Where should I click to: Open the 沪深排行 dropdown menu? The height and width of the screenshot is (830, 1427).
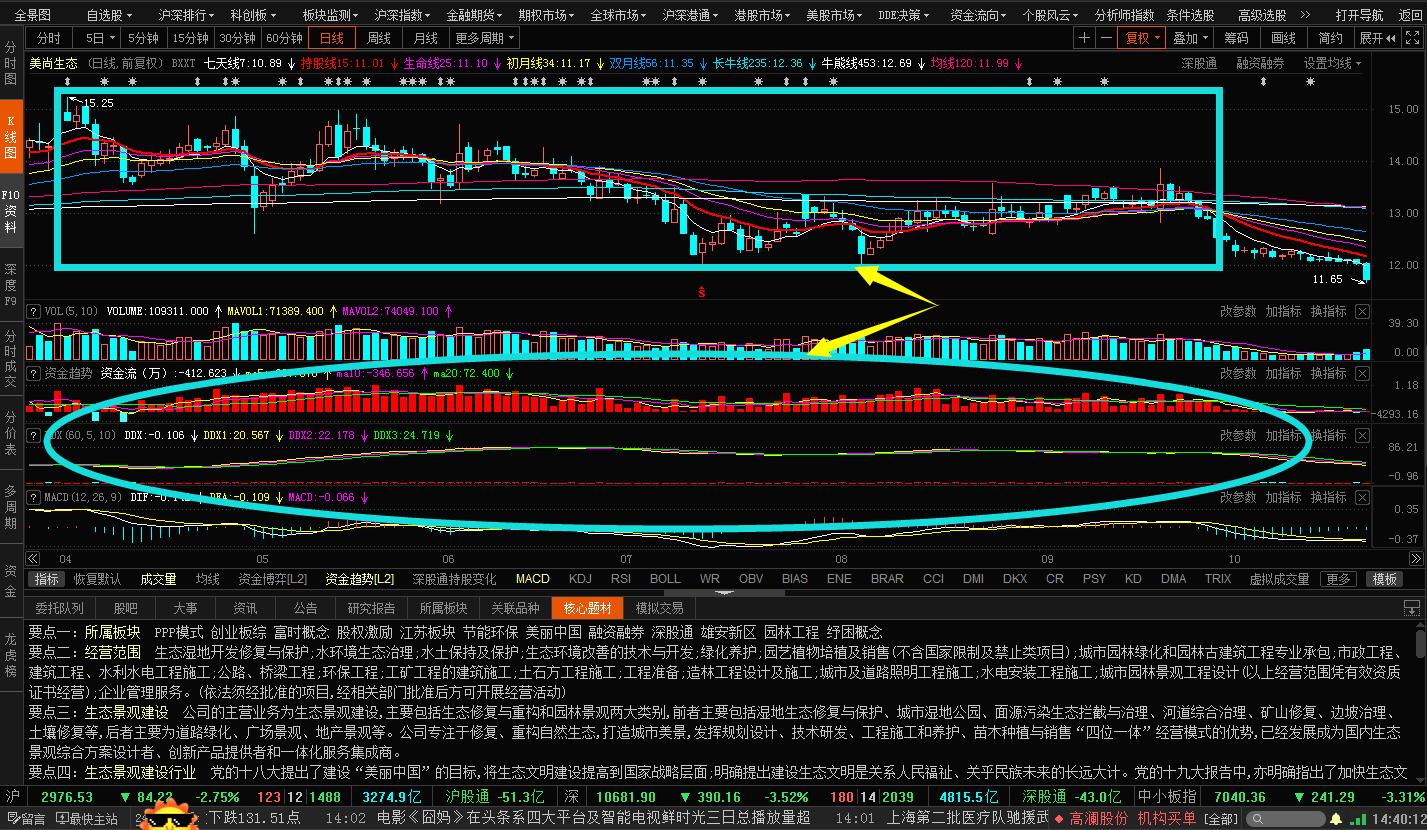(187, 15)
